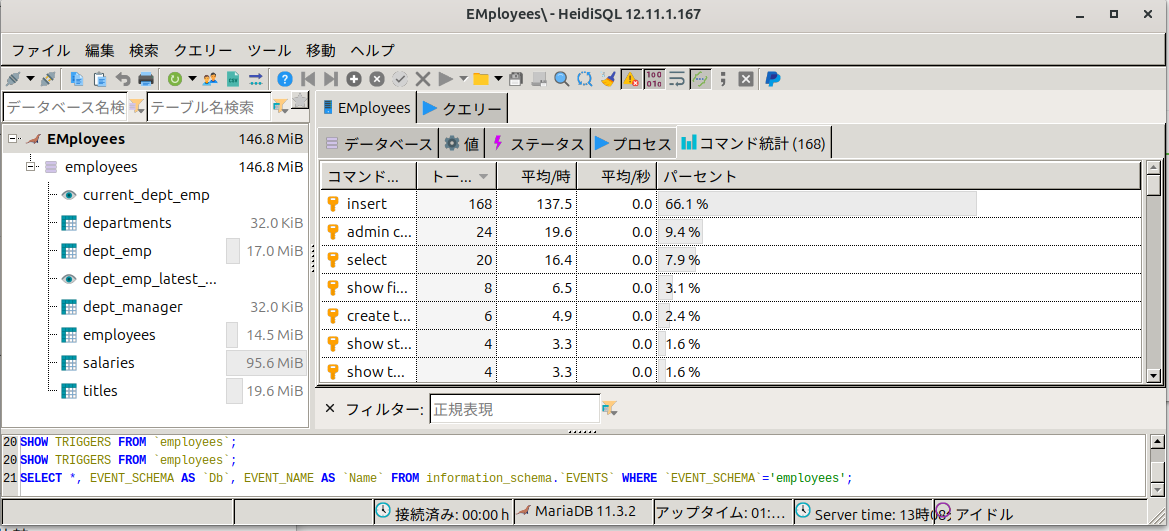Click the open SQL file folder icon
This screenshot has height=531, width=1169.
[481, 78]
